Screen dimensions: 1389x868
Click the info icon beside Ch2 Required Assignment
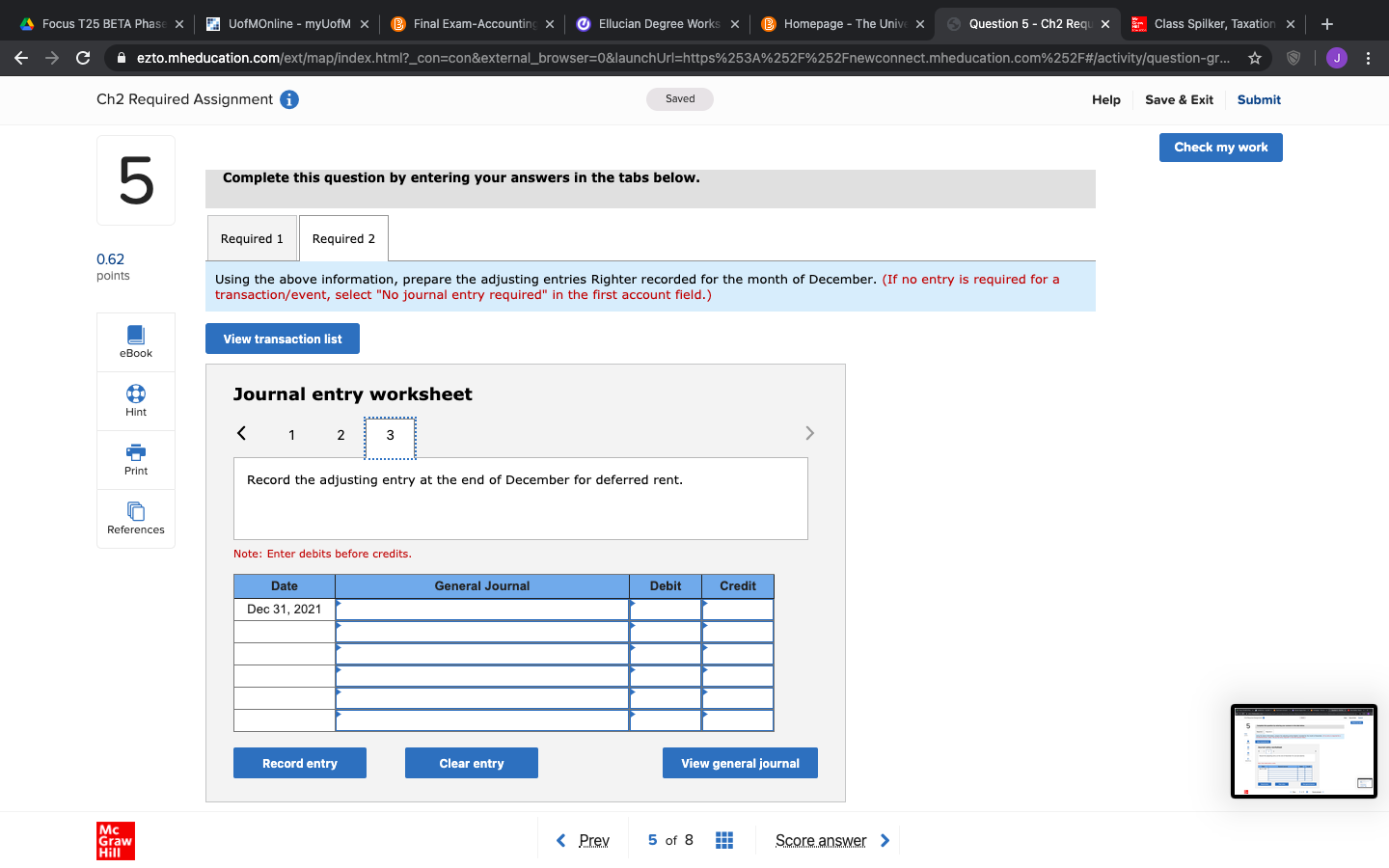click(289, 99)
